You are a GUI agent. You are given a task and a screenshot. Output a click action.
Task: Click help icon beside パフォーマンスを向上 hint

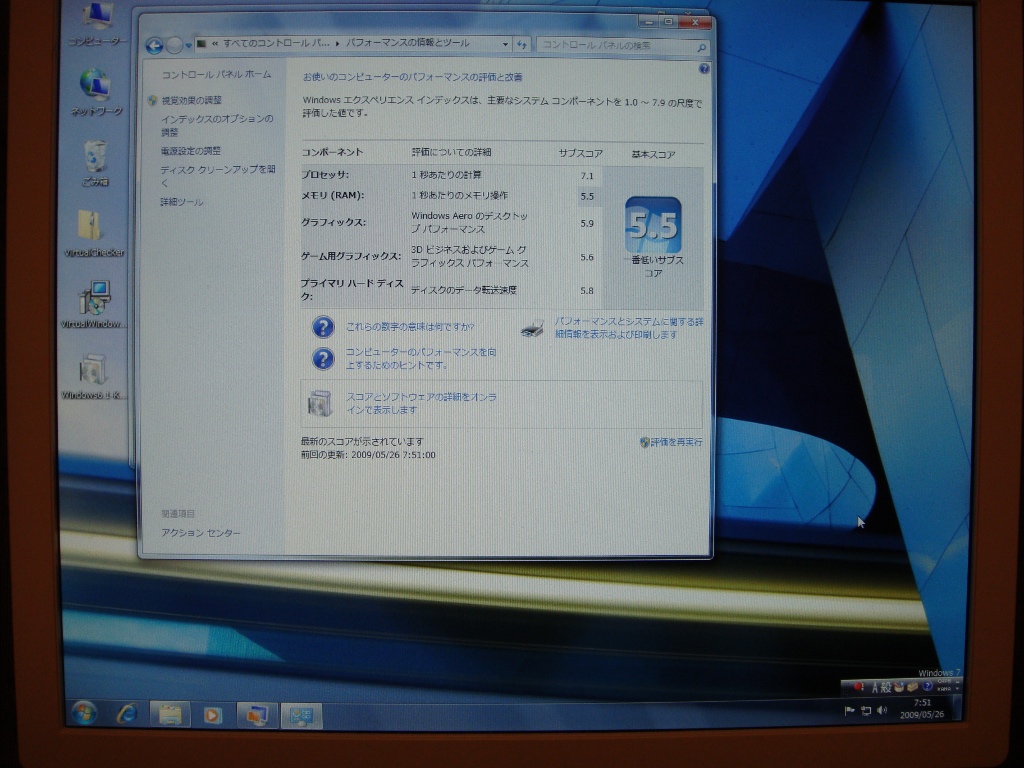click(323, 359)
